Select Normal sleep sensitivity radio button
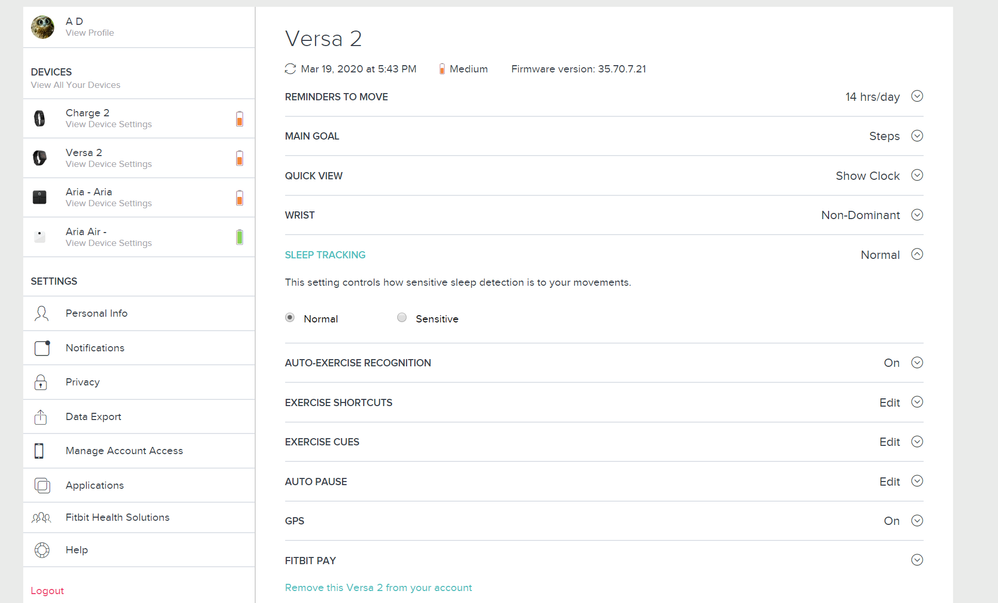Screen dimensions: 998x603 pos(290,318)
